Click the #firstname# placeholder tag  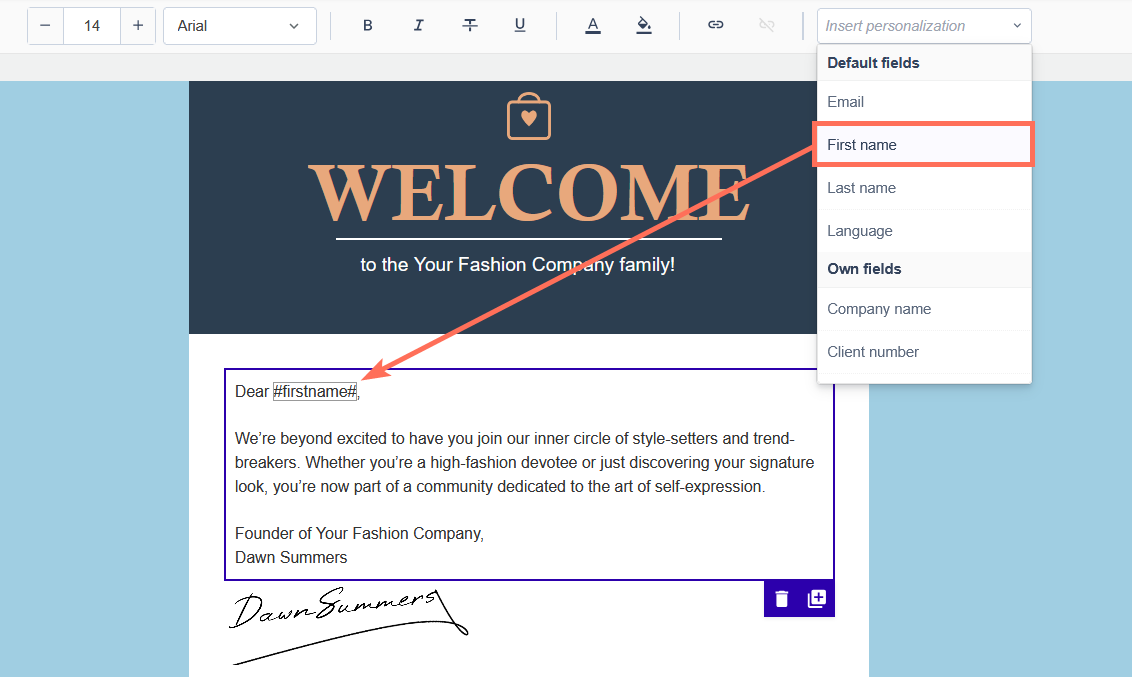pyautogui.click(x=315, y=391)
